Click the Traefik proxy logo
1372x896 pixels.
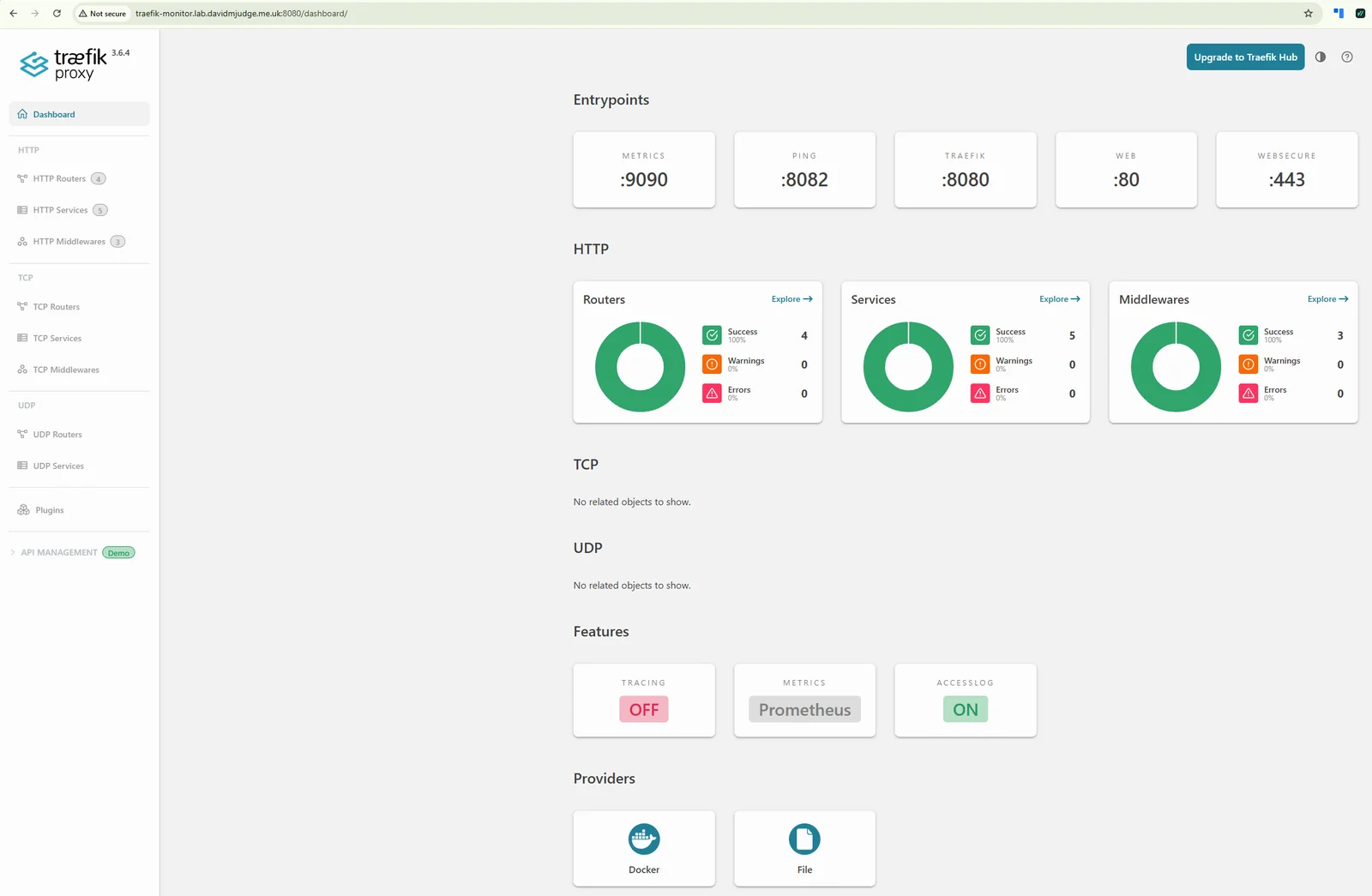[63, 64]
